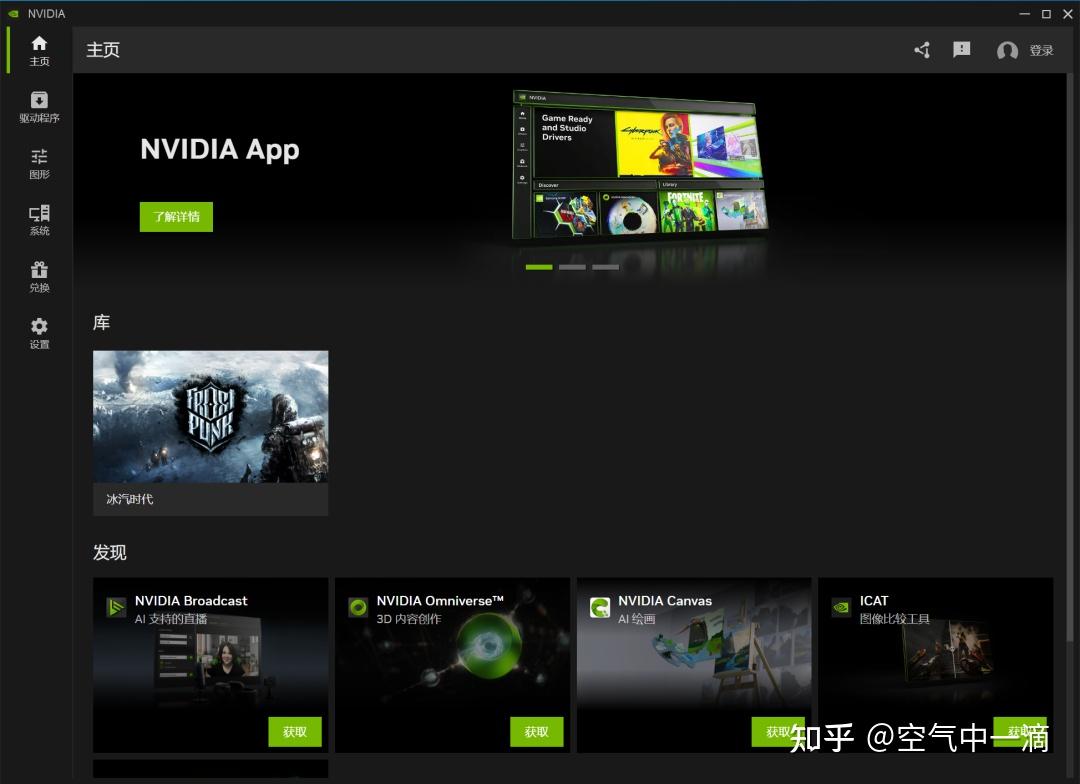
Task: Select the third carousel indicator dot
Action: (605, 267)
